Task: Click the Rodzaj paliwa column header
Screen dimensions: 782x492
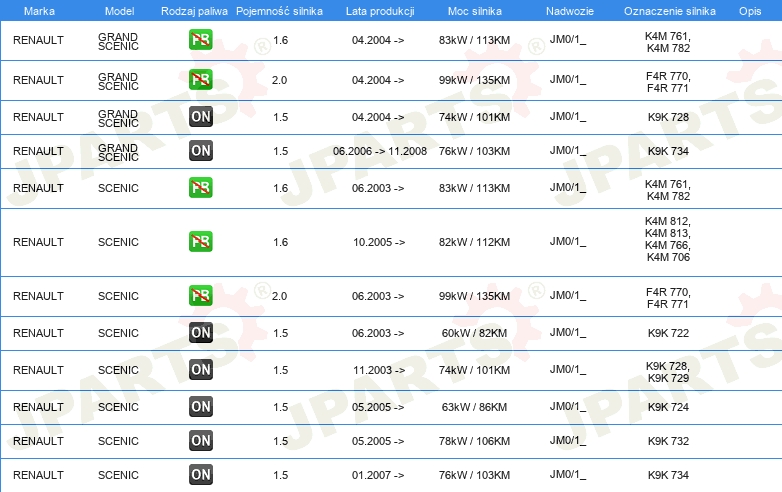Action: (x=194, y=11)
